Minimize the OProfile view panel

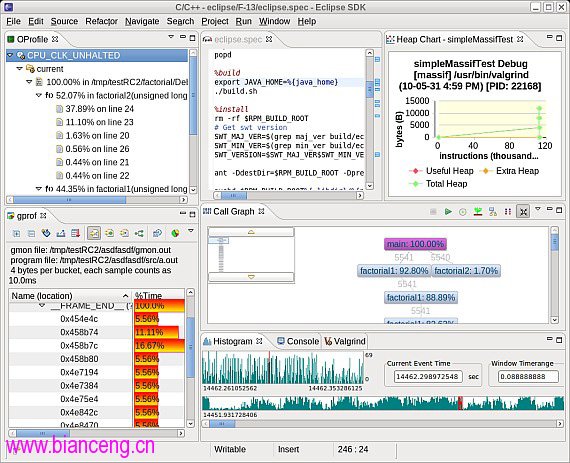[x=183, y=37]
